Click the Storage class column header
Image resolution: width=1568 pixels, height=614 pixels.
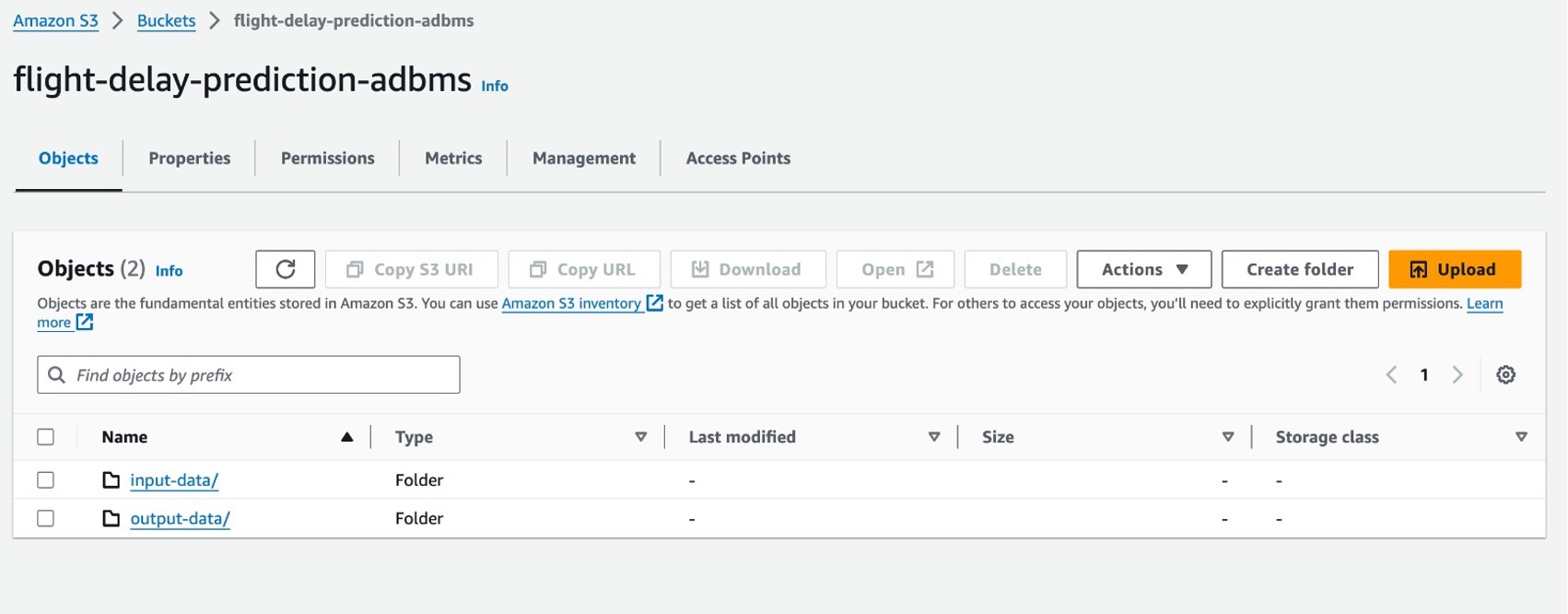point(1327,437)
